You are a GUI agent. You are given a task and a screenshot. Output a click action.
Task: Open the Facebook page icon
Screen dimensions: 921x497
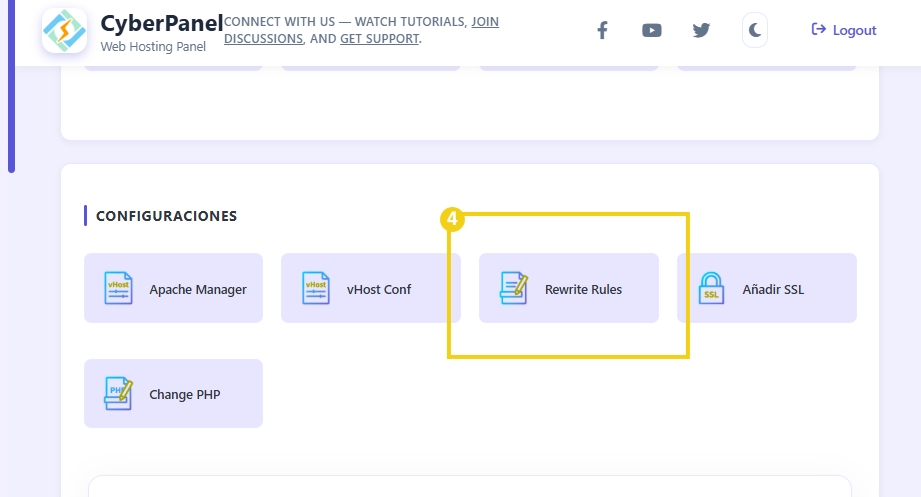[602, 30]
